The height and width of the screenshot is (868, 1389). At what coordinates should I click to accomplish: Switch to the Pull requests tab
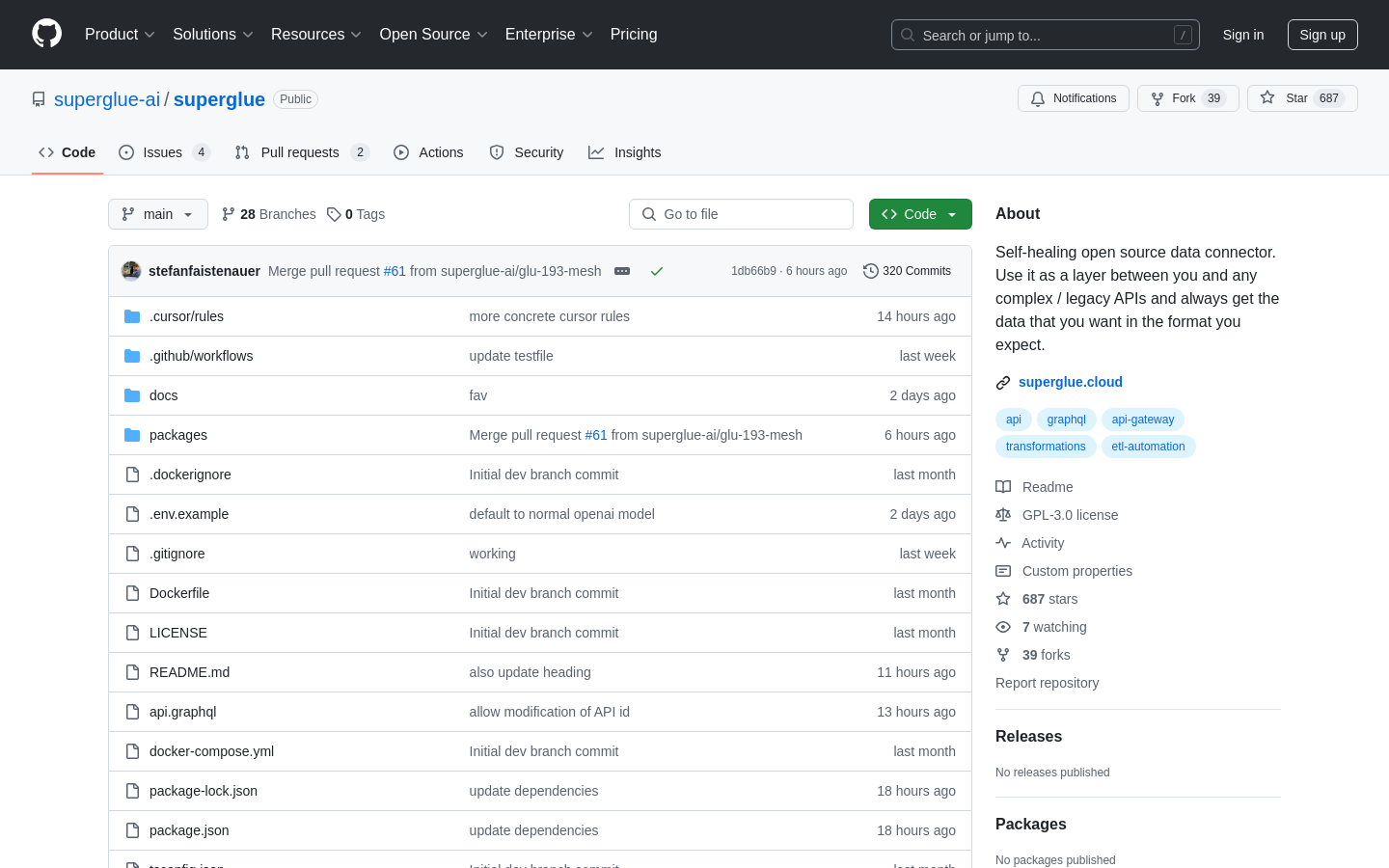[302, 152]
